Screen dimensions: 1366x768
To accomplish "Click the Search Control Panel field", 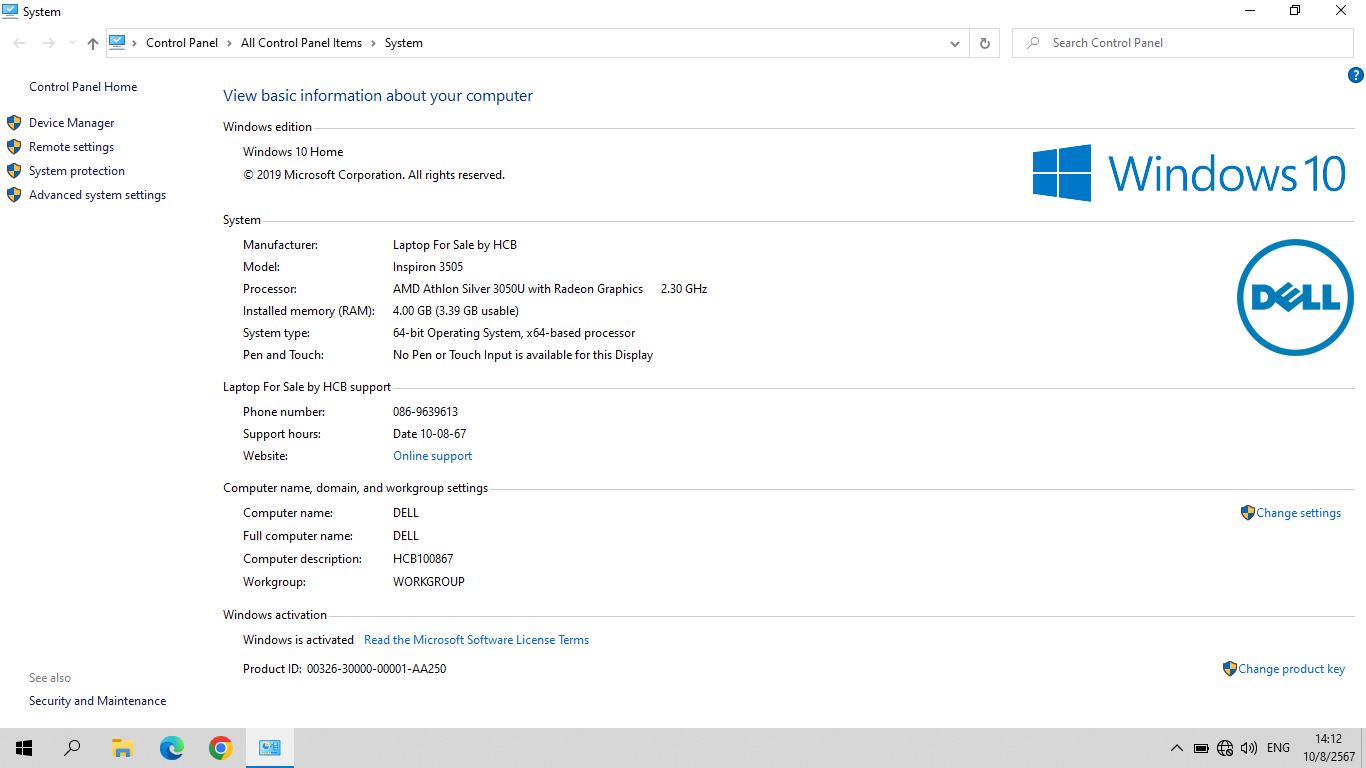I will 1183,43.
